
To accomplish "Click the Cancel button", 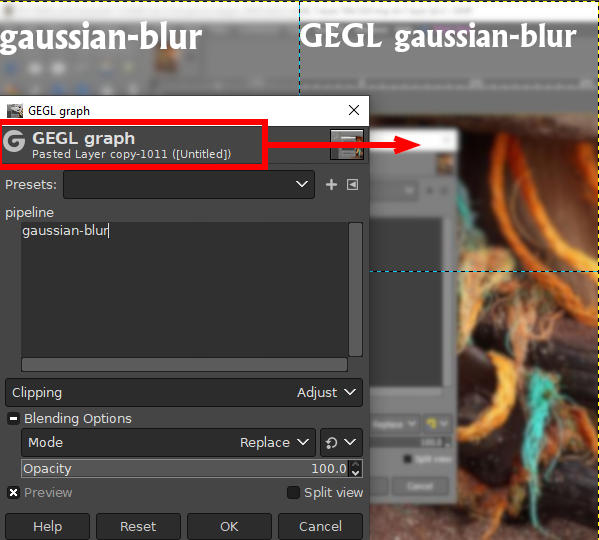I will tap(321, 527).
